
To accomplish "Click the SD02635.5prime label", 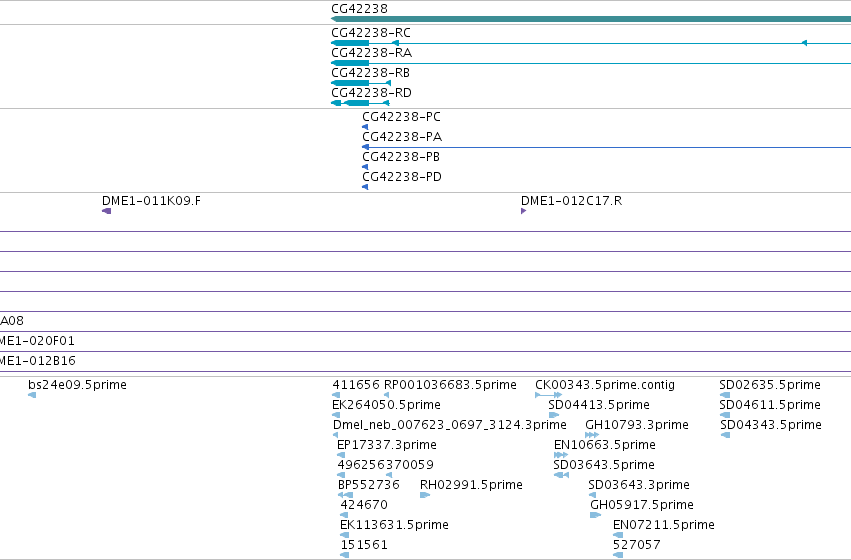I will [x=770, y=385].
